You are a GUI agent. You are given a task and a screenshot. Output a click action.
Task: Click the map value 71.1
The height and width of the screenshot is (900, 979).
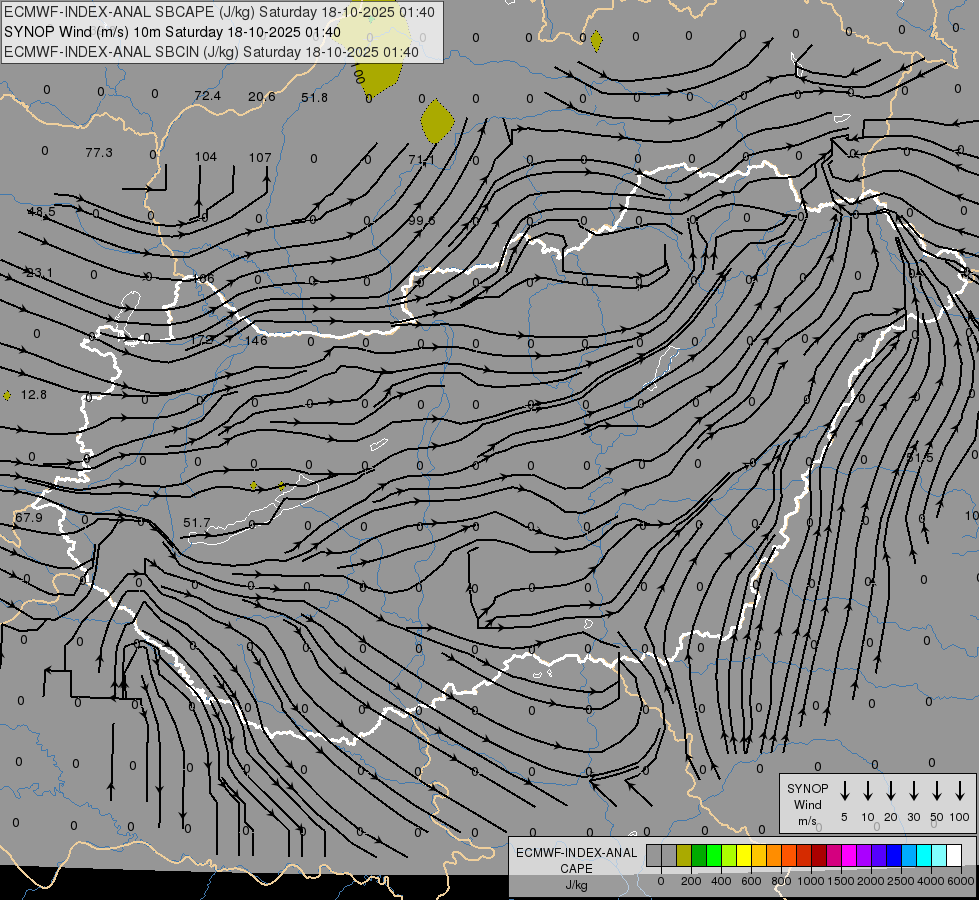[x=421, y=161]
